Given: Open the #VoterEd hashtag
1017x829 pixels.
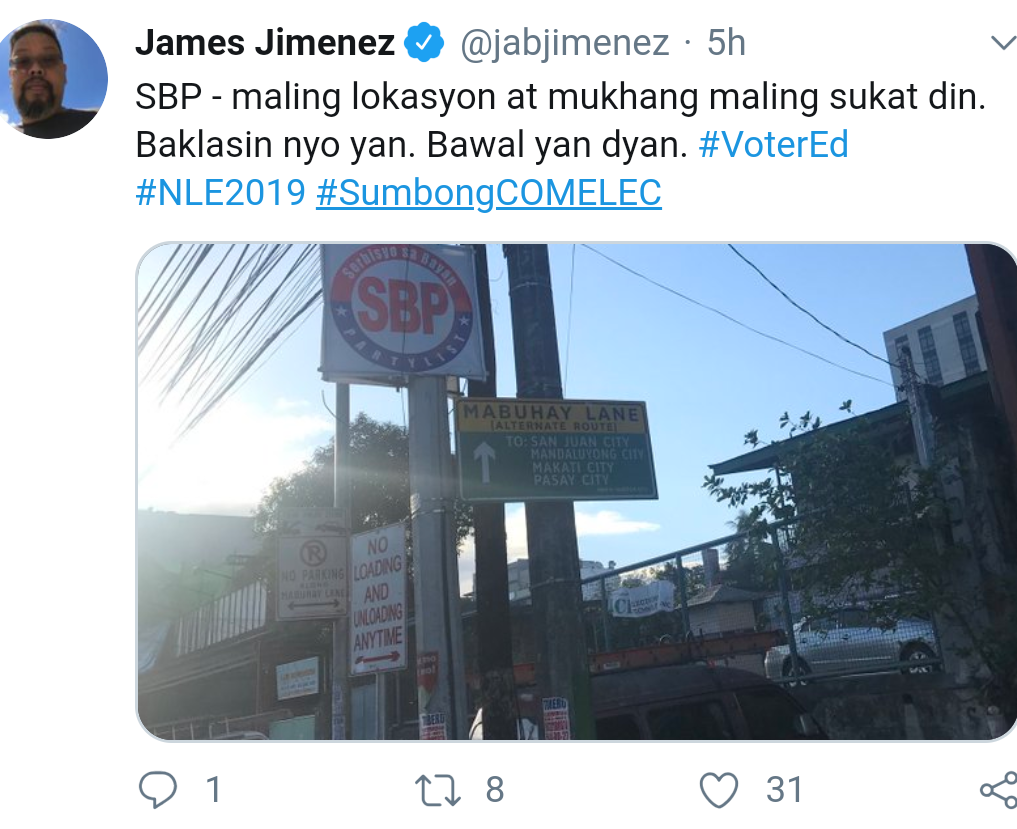Looking at the screenshot, I should pyautogui.click(x=773, y=144).
